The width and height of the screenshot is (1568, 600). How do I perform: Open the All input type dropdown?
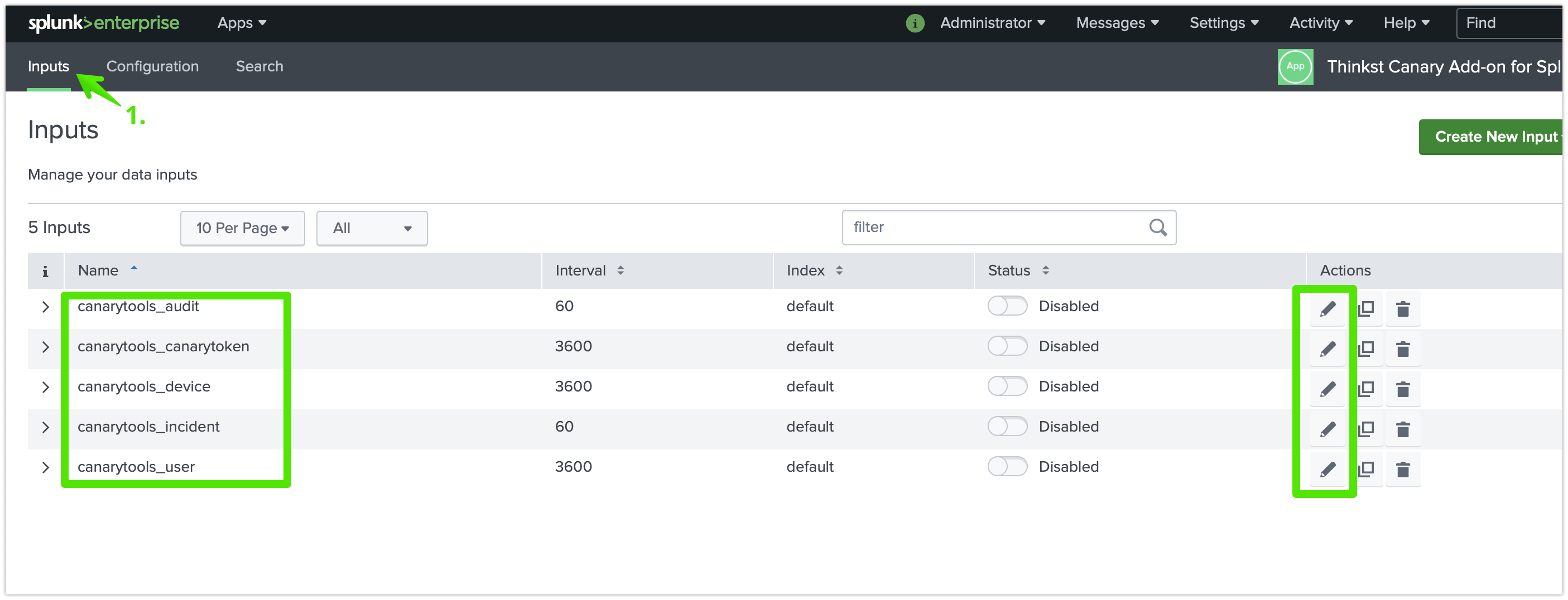tap(372, 228)
